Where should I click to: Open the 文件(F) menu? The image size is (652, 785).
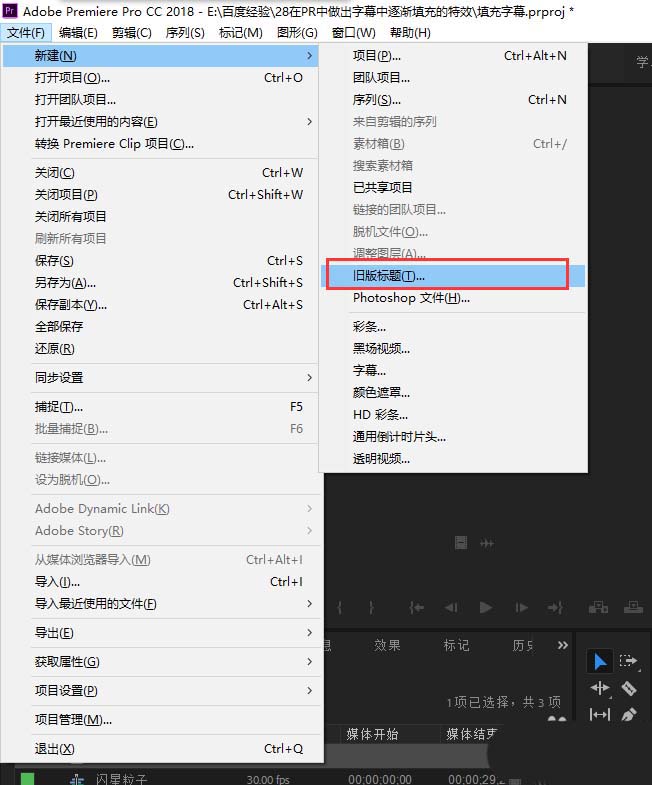point(26,33)
